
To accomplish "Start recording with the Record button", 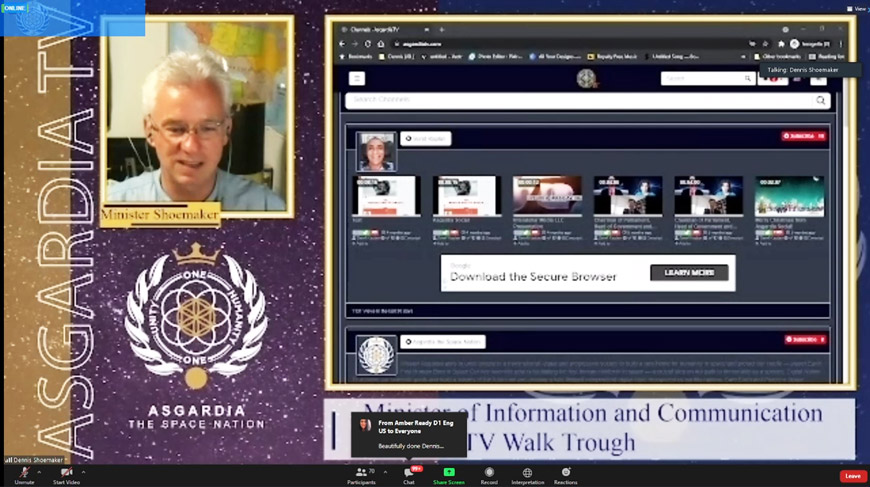I will [489, 475].
